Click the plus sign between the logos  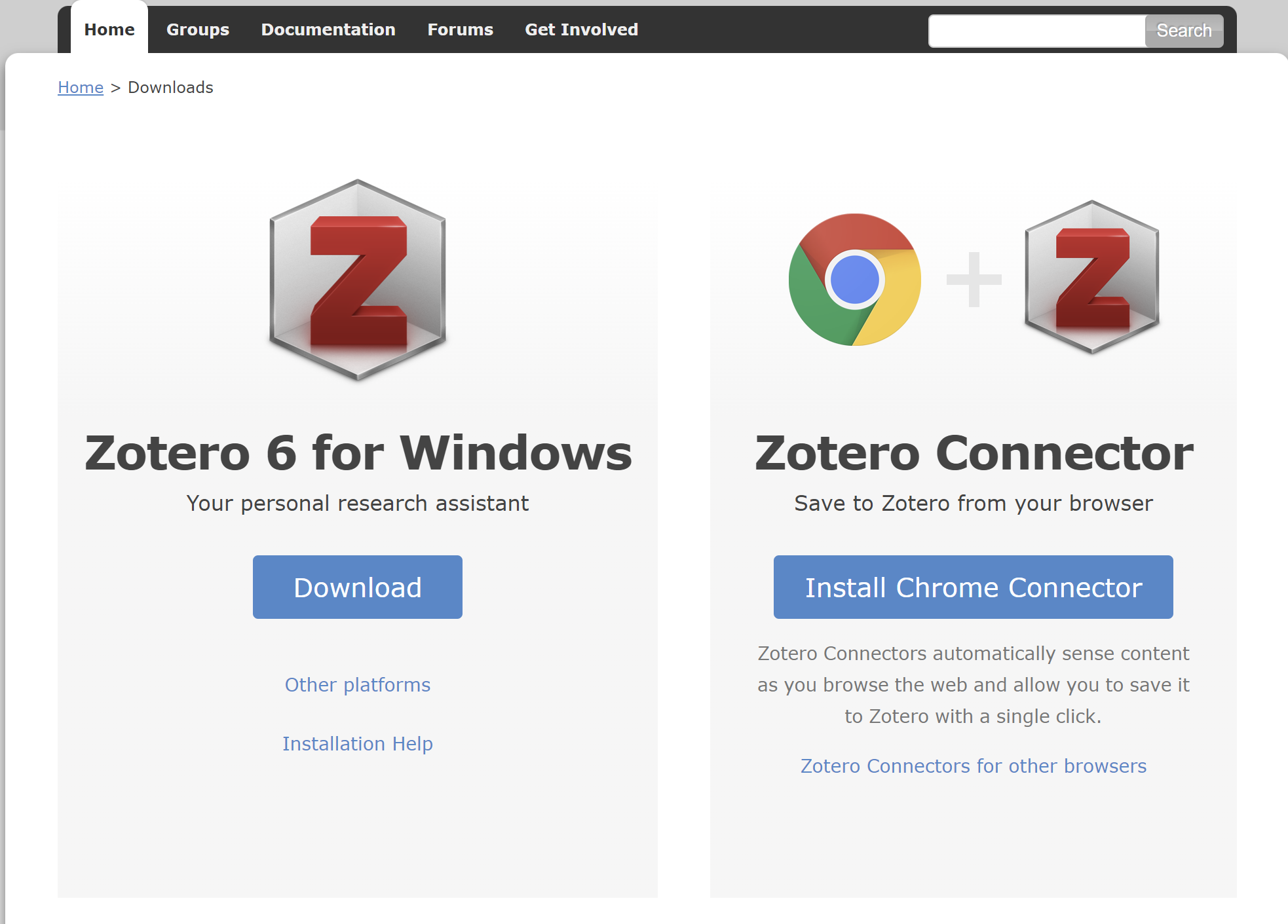974,280
